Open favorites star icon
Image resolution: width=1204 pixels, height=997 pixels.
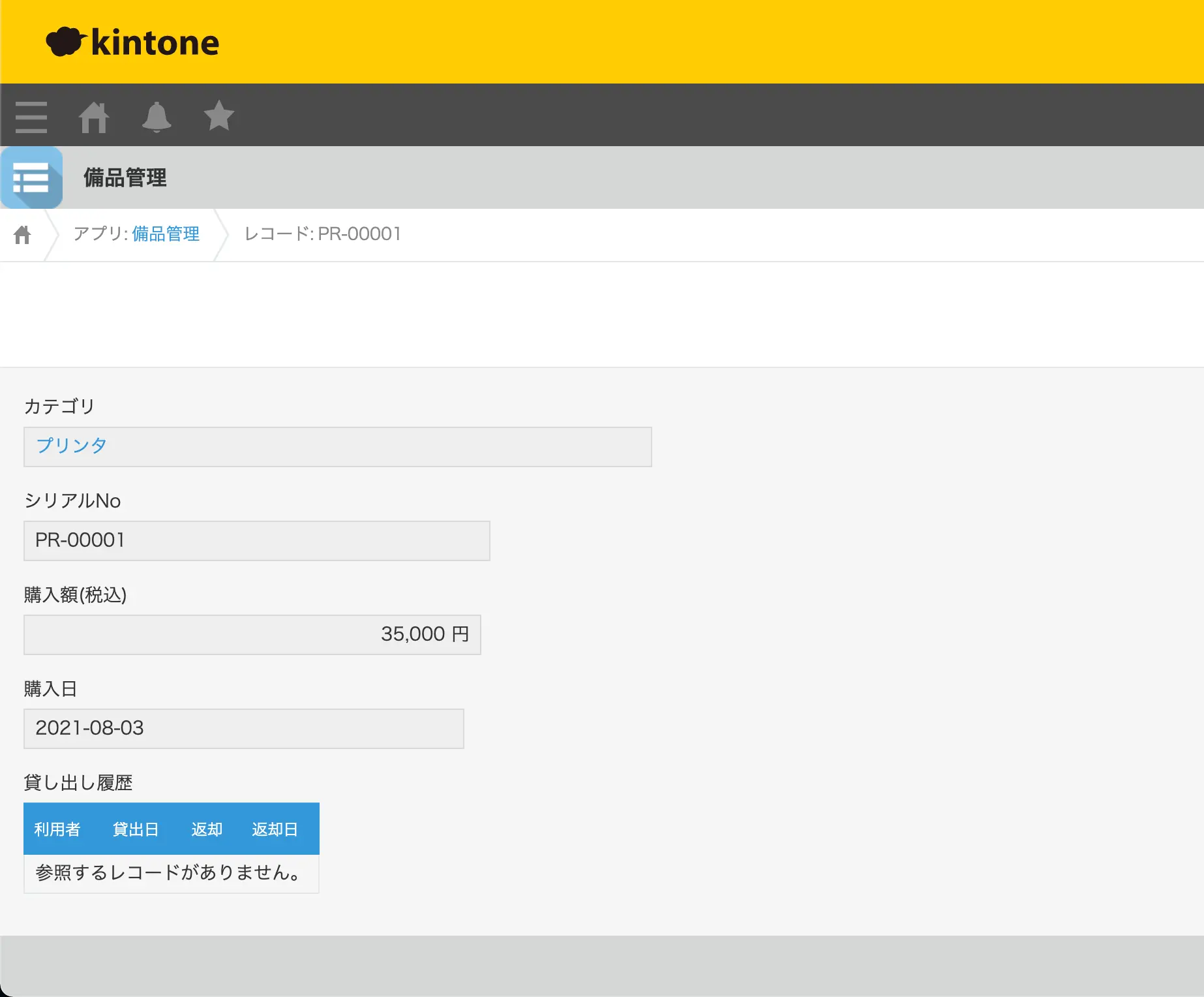pyautogui.click(x=219, y=115)
